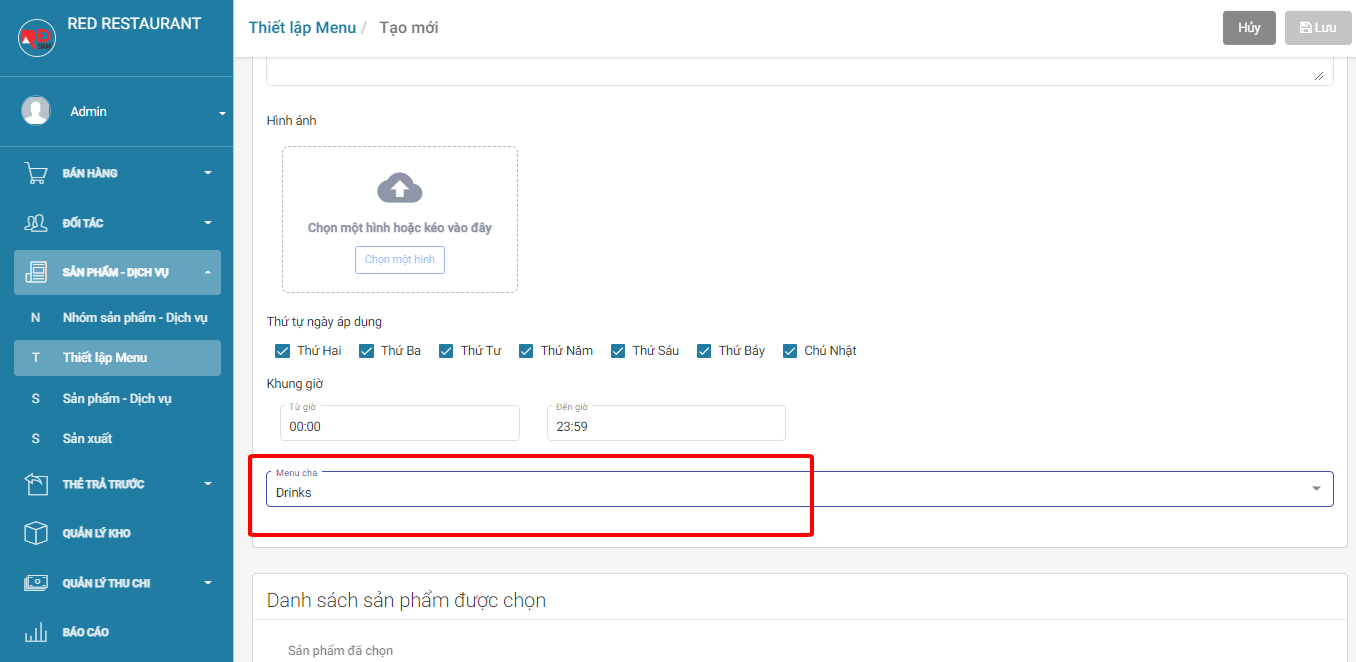
Task: Click the Red Restaurant logo icon
Action: click(37, 38)
